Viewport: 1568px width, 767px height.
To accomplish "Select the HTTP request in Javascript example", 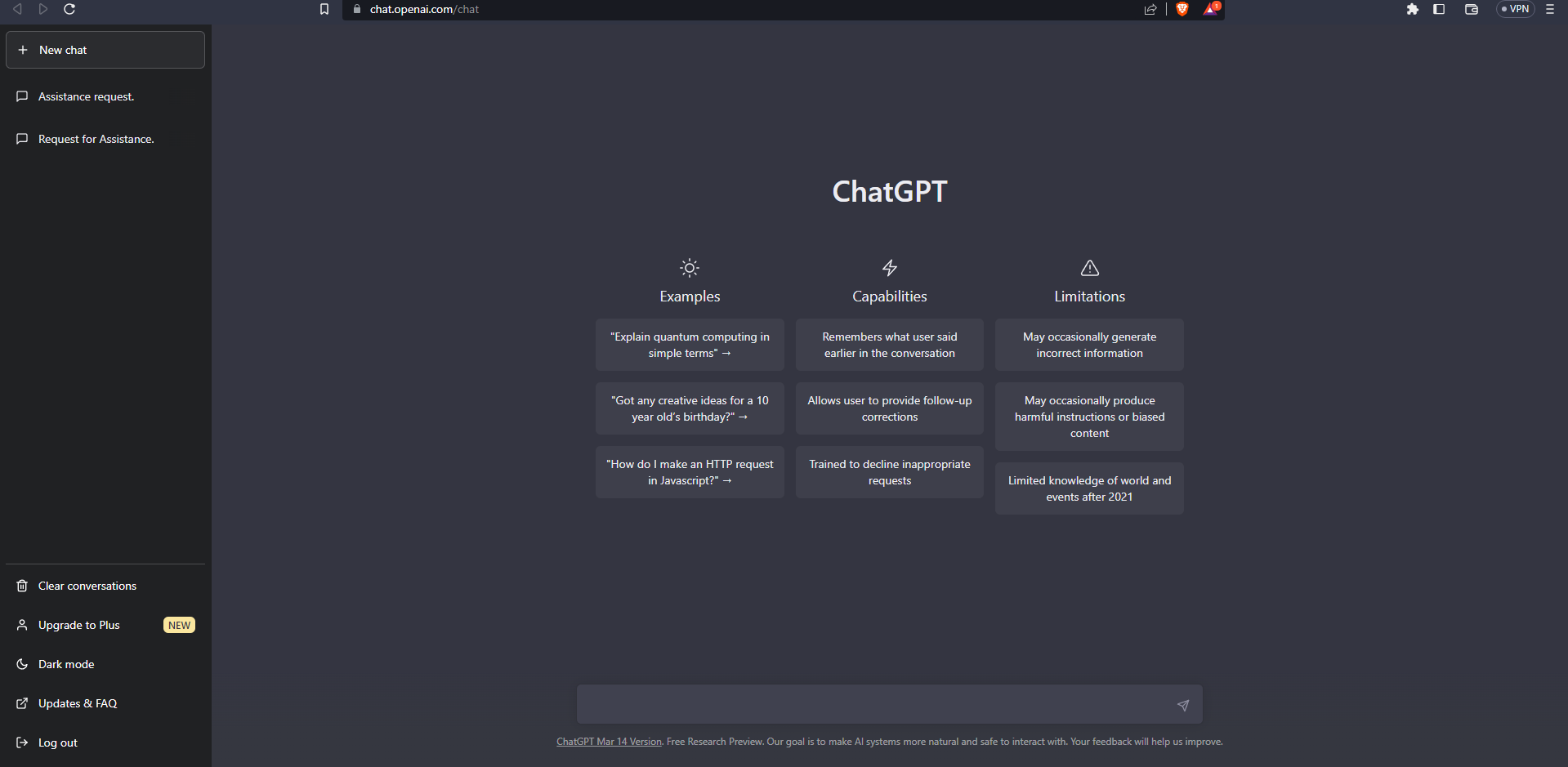I will pos(690,472).
